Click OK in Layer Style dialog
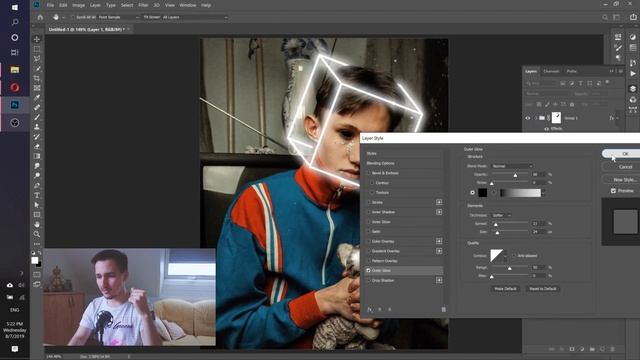This screenshot has height=360, width=640. 621,153
